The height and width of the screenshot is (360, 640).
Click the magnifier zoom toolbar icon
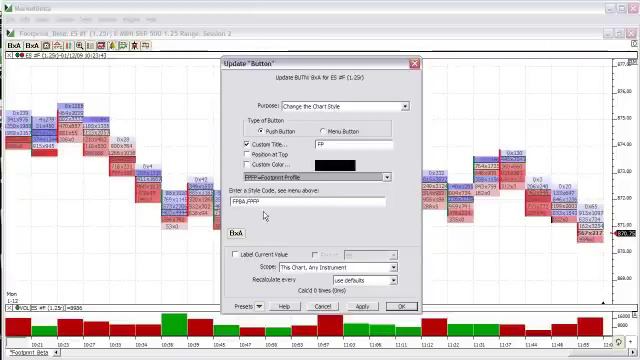coord(80,45)
